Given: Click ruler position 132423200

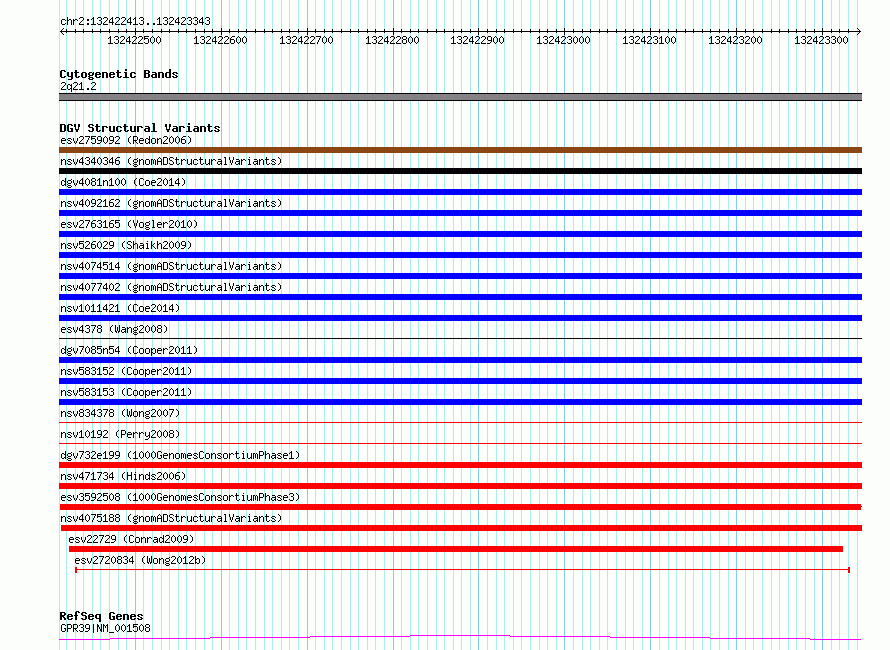Looking at the screenshot, I should (x=735, y=40).
